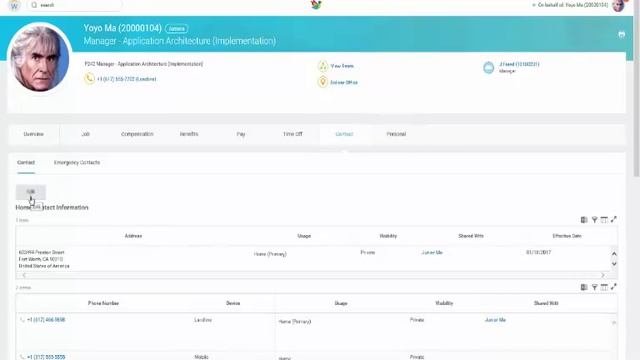Click the Edit button above Home Contact Information

(x=31, y=192)
